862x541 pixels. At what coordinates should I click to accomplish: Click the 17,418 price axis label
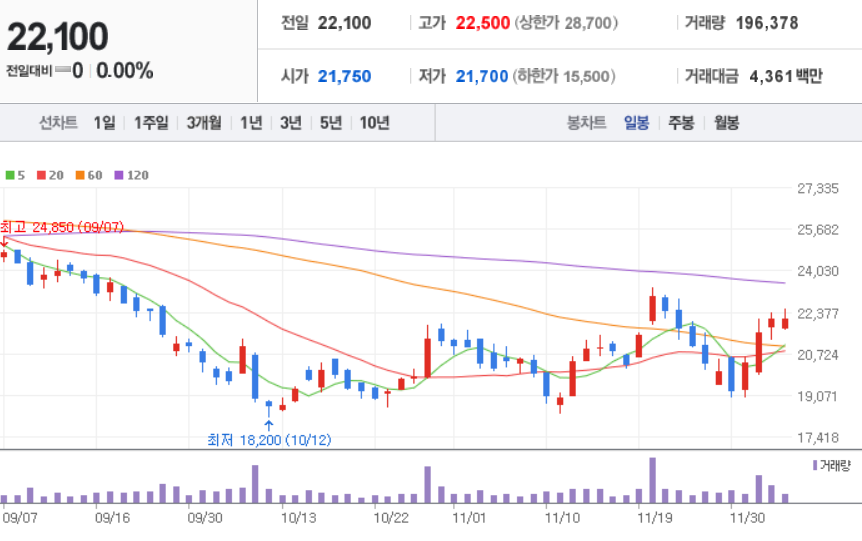tap(818, 438)
